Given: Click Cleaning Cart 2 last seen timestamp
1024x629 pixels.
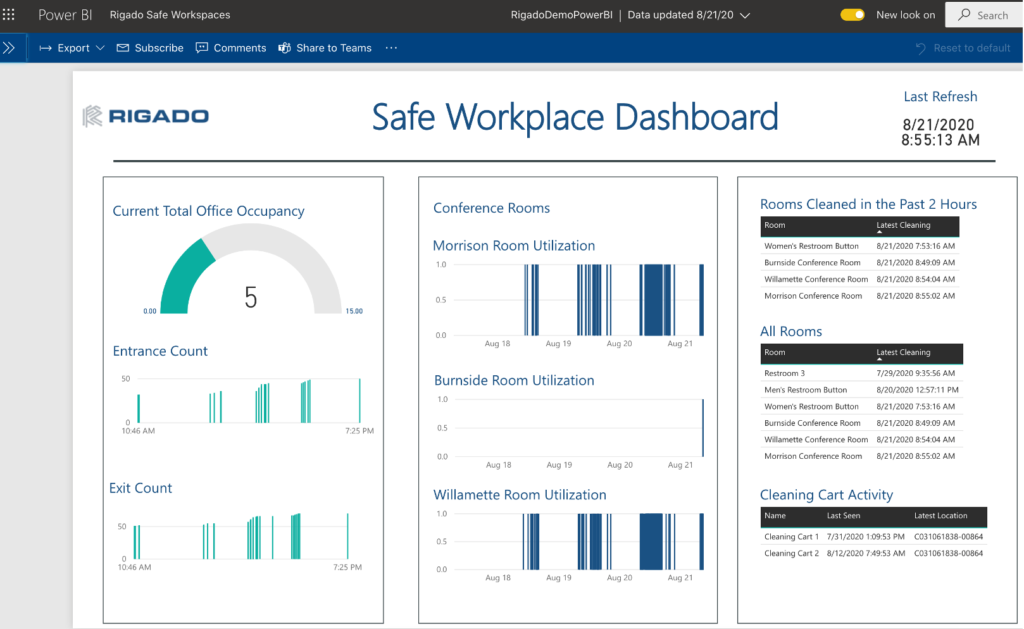Looking at the screenshot, I should click(866, 553).
